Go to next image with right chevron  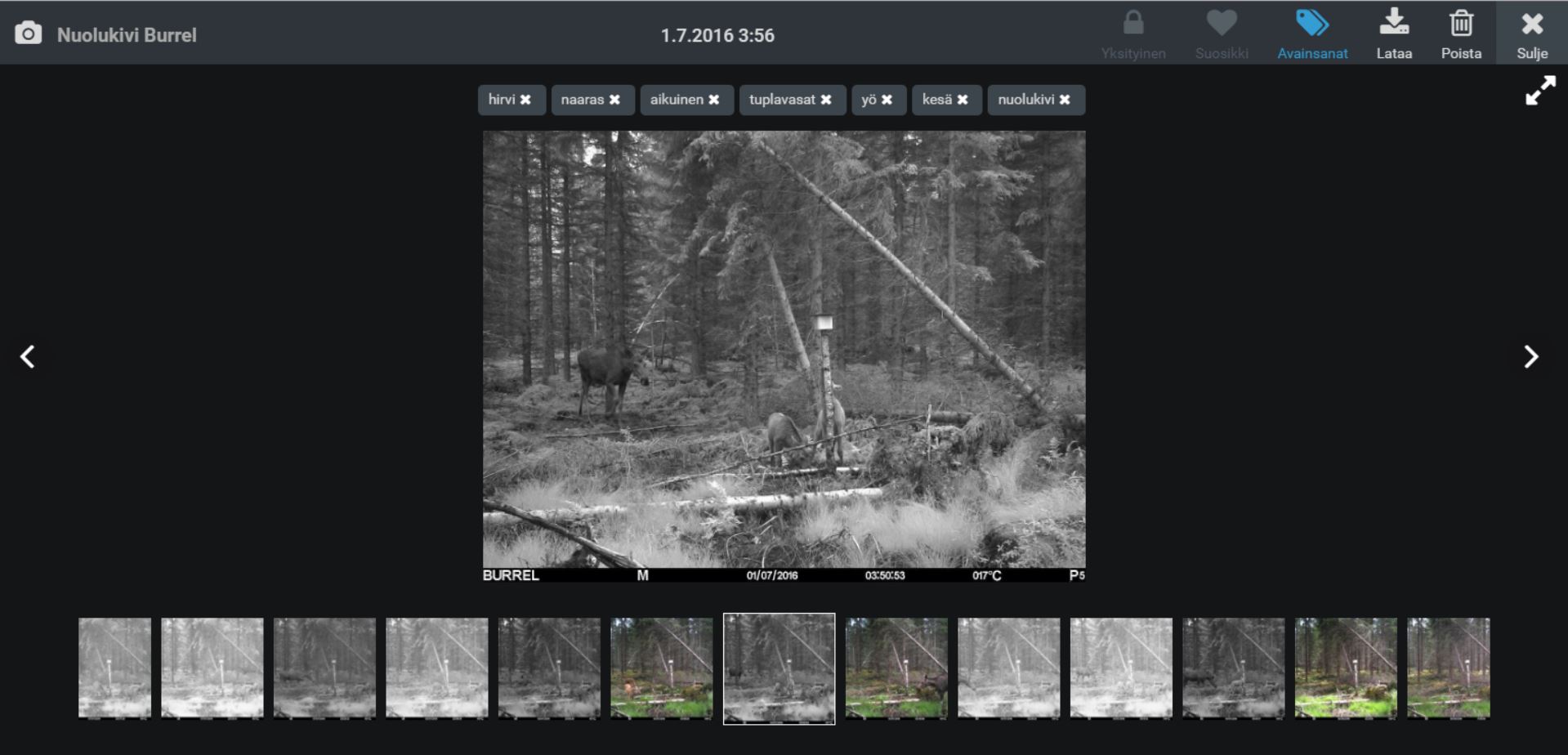(1531, 356)
